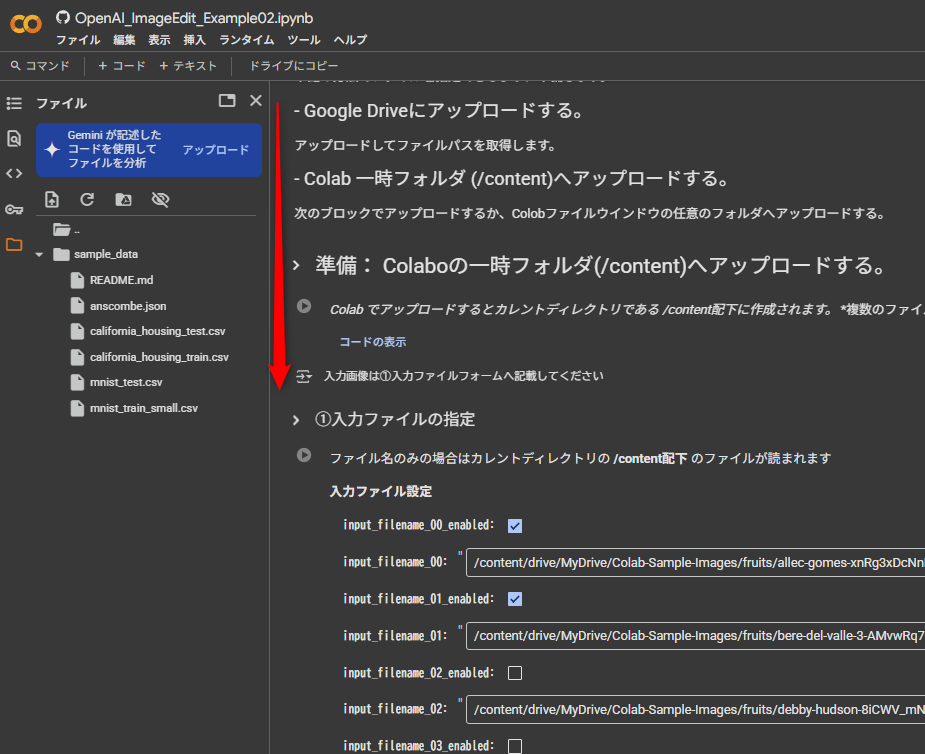
Task: Click the input_filename_00 path field
Action: click(x=695, y=563)
